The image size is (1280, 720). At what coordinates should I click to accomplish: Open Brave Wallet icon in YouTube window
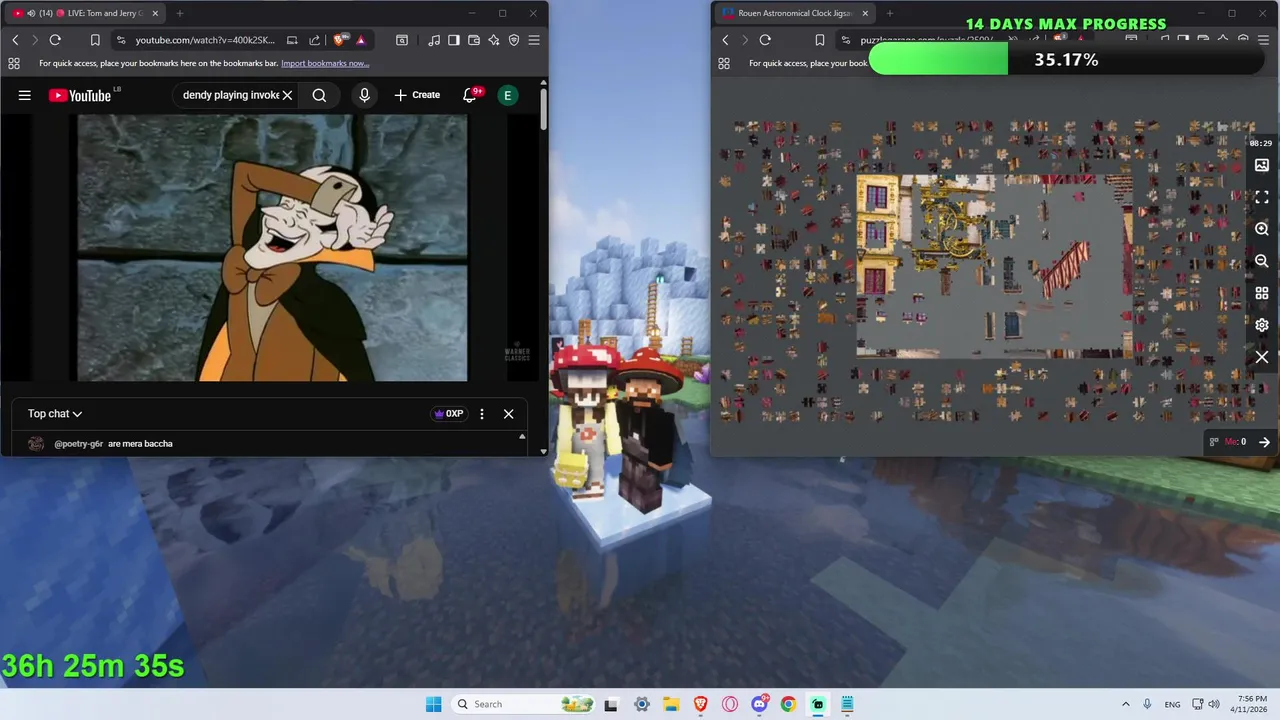point(474,40)
